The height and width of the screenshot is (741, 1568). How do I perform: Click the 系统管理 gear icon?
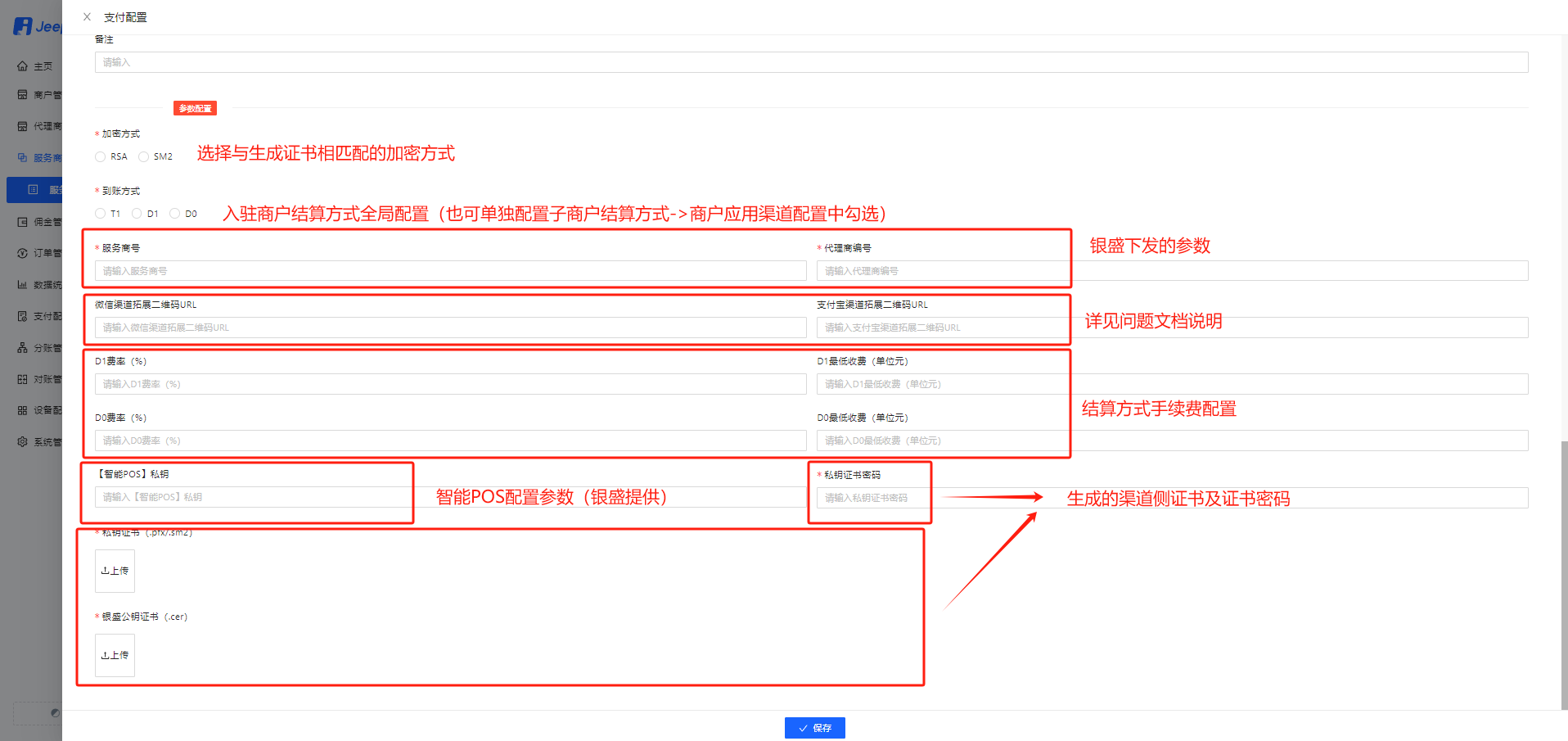[x=22, y=442]
